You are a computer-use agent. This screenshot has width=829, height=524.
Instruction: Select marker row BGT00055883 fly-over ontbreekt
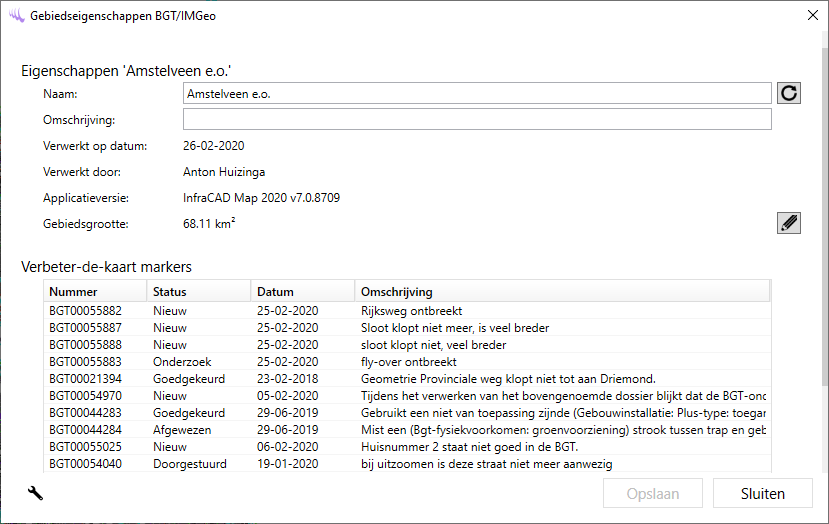click(x=406, y=362)
